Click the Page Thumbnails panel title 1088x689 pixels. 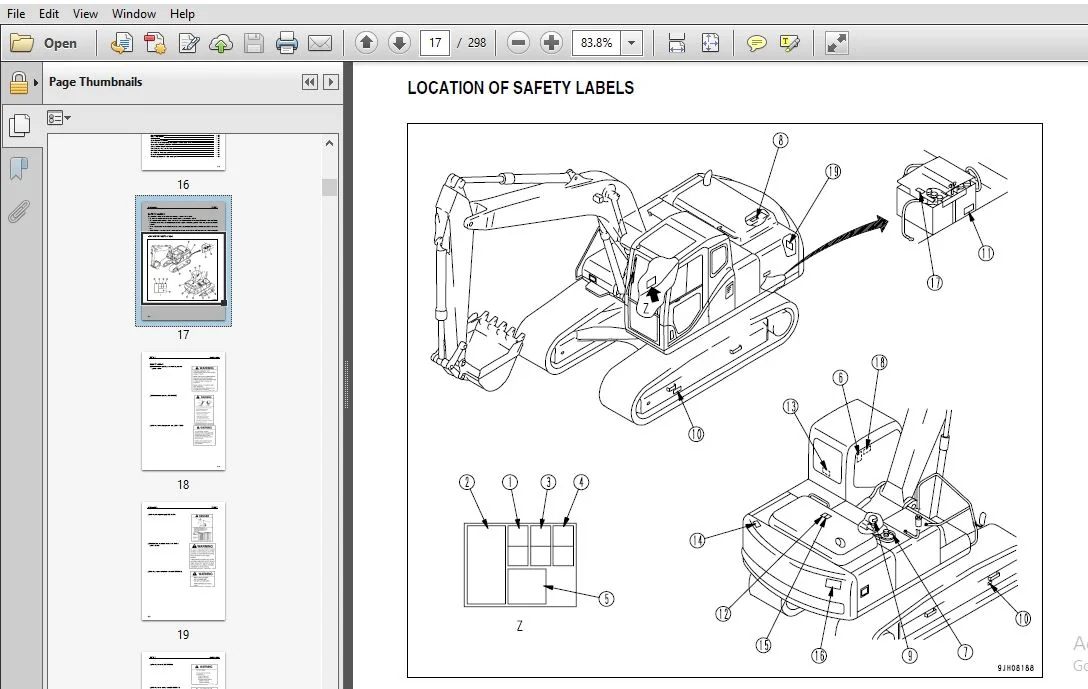[95, 82]
